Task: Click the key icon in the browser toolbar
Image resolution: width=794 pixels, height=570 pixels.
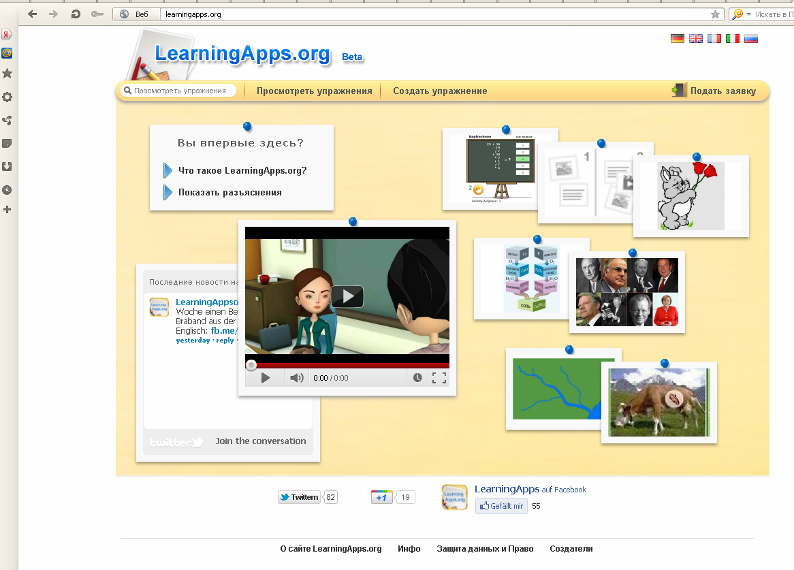Action: tap(97, 14)
